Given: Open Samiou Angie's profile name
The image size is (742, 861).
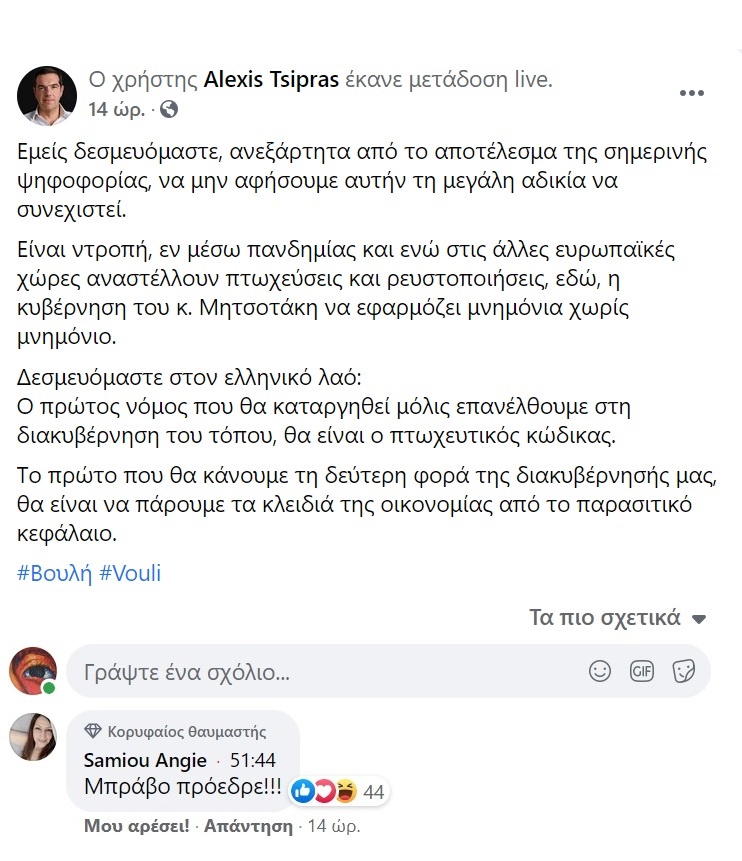Looking at the screenshot, I should click(x=145, y=761).
